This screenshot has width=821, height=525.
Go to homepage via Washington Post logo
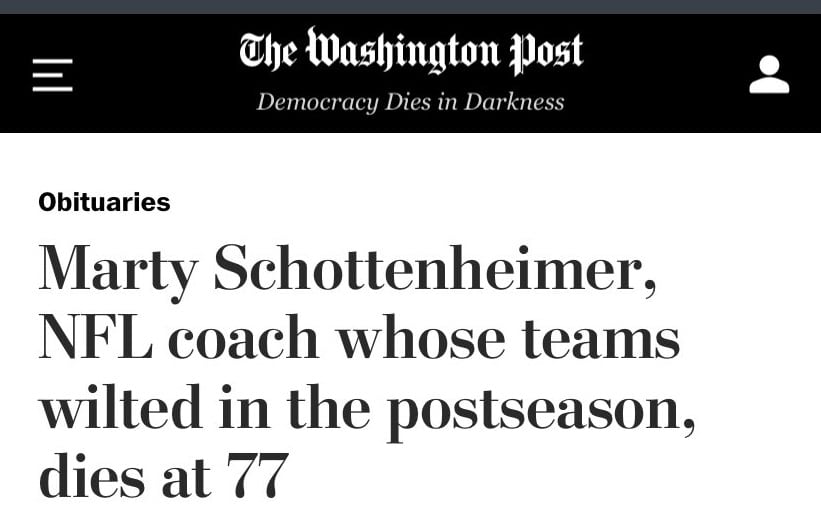411,51
